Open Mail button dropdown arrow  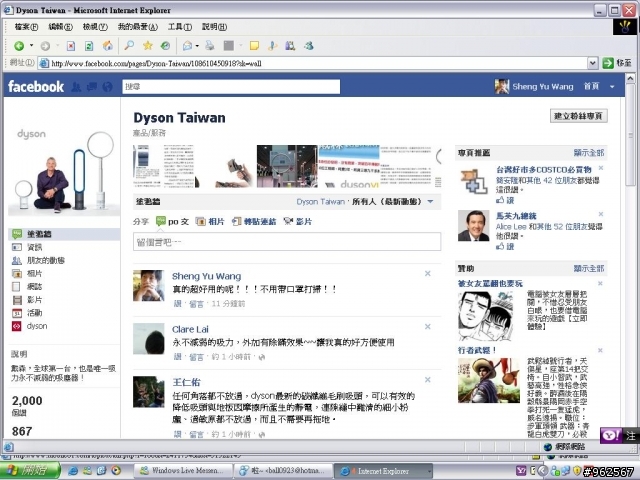coord(197,46)
